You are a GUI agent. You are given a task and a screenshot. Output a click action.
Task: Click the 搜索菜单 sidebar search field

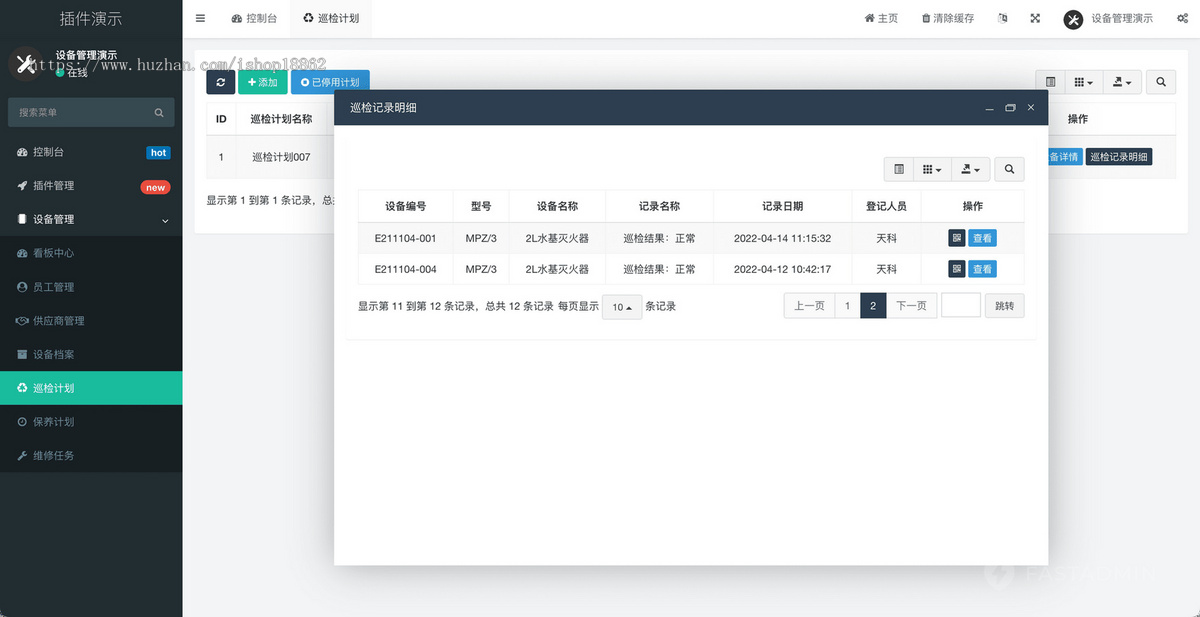pyautogui.click(x=91, y=112)
